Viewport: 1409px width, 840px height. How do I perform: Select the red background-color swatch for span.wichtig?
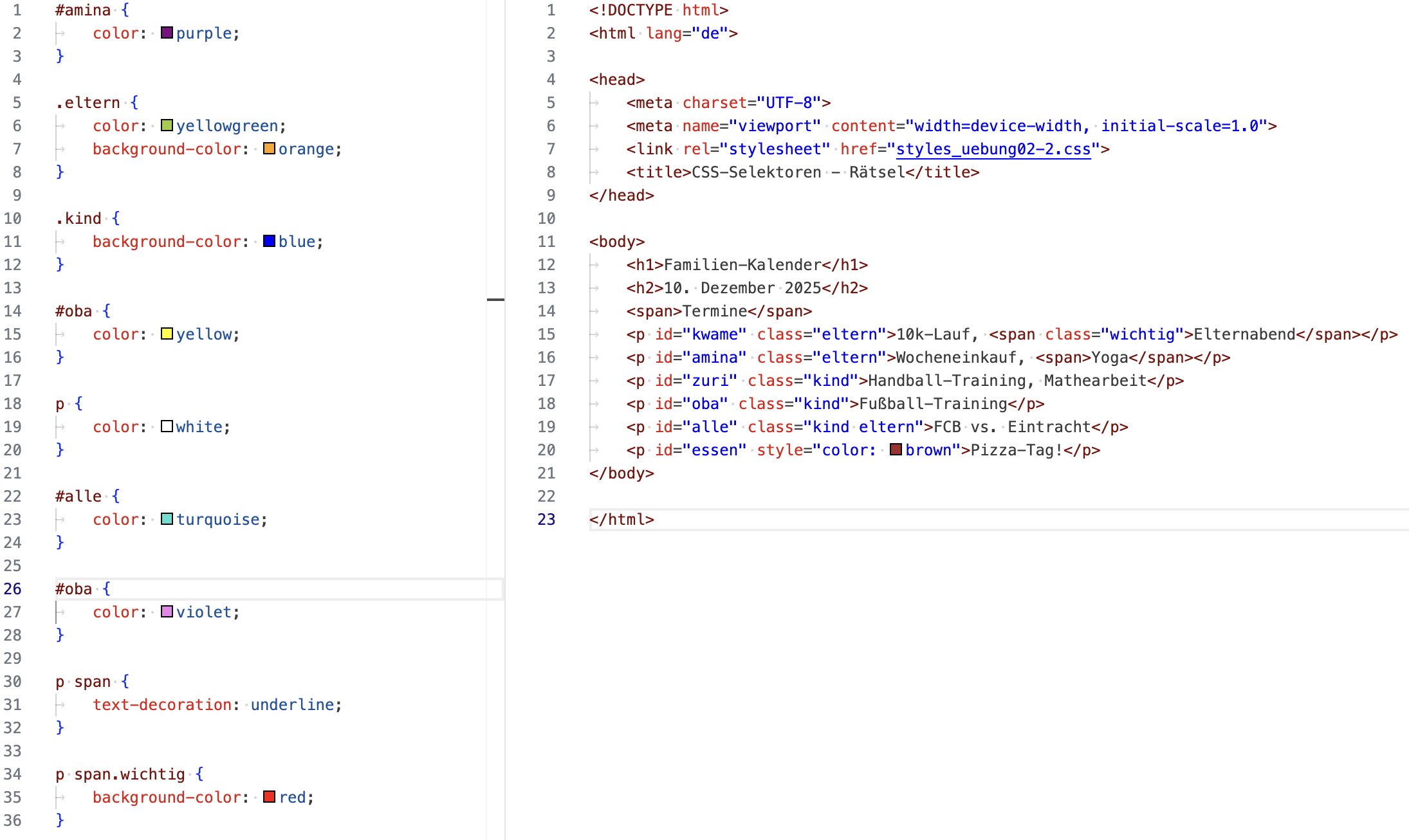270,797
